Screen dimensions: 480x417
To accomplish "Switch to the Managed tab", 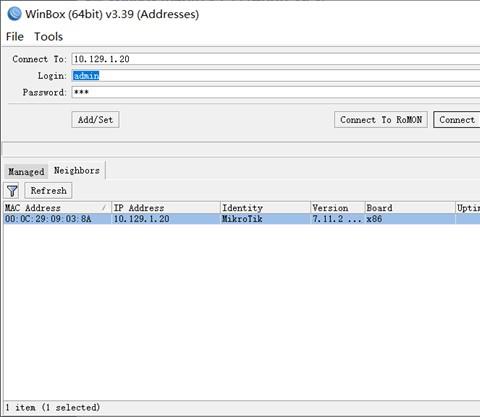I will click(x=26, y=172).
